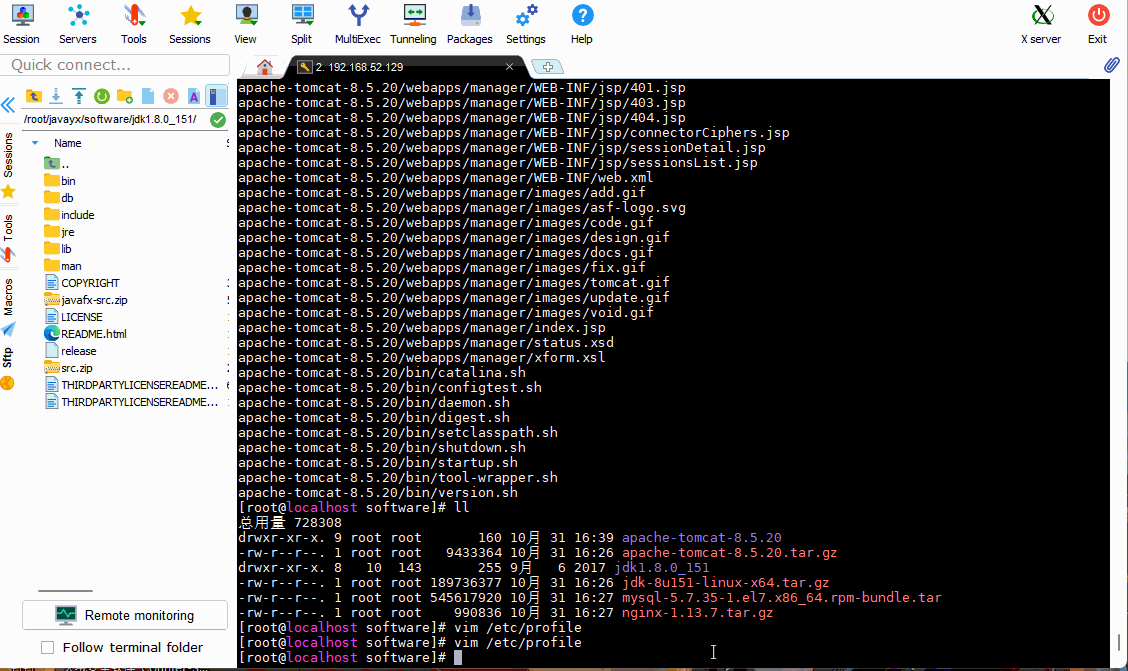Click the SFTP download selected files icon
The height and width of the screenshot is (671, 1128).
click(55, 96)
